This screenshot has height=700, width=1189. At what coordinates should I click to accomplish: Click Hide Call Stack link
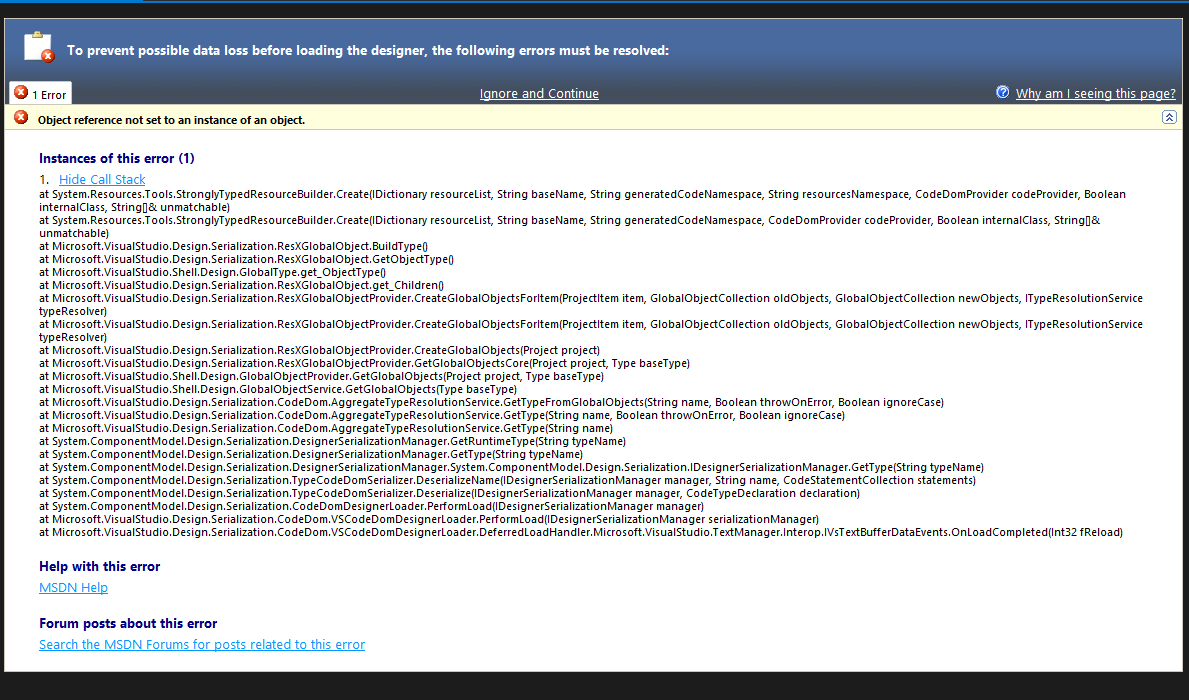pyautogui.click(x=102, y=180)
